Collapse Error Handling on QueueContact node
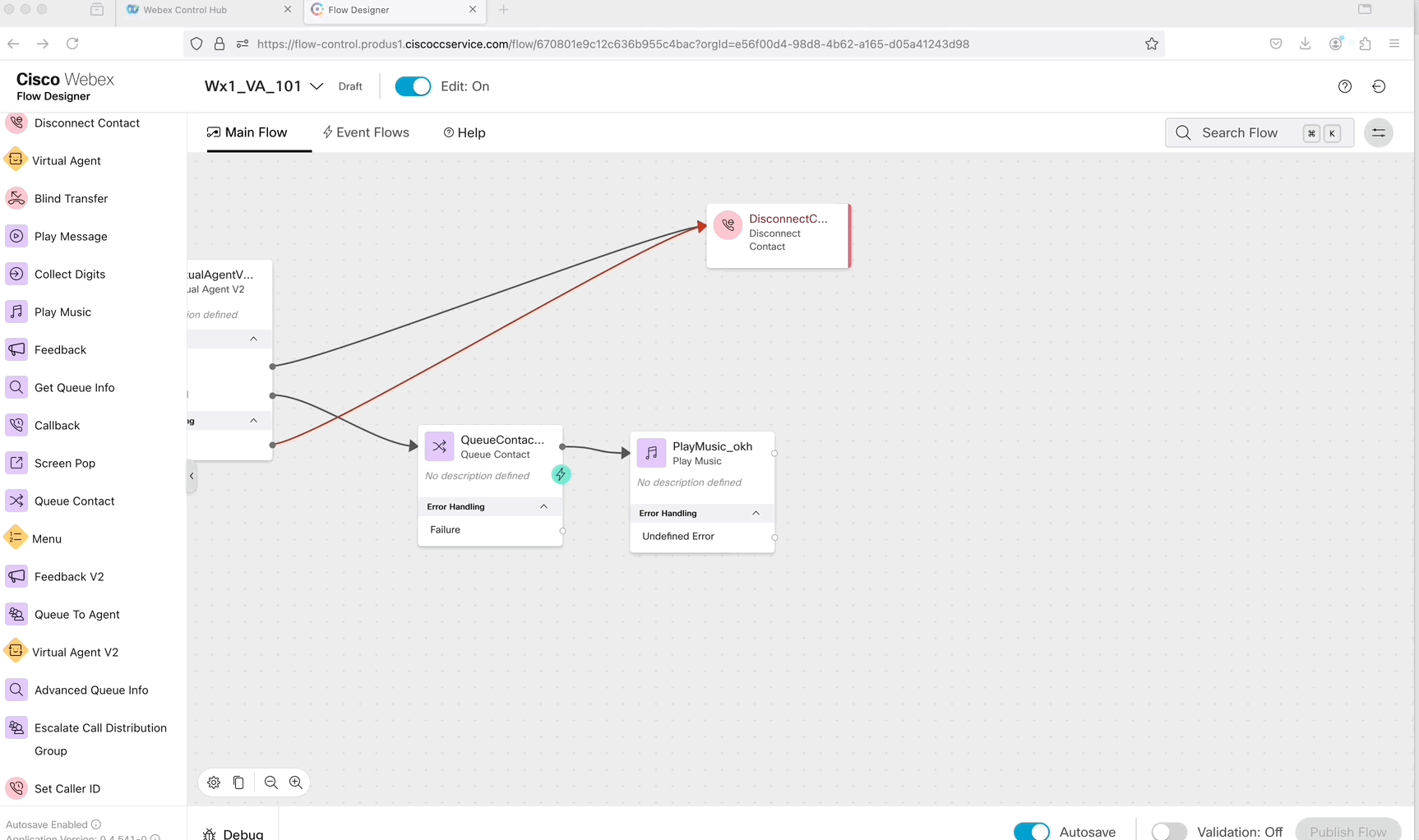Screen dimensions: 1419x840 tap(543, 506)
